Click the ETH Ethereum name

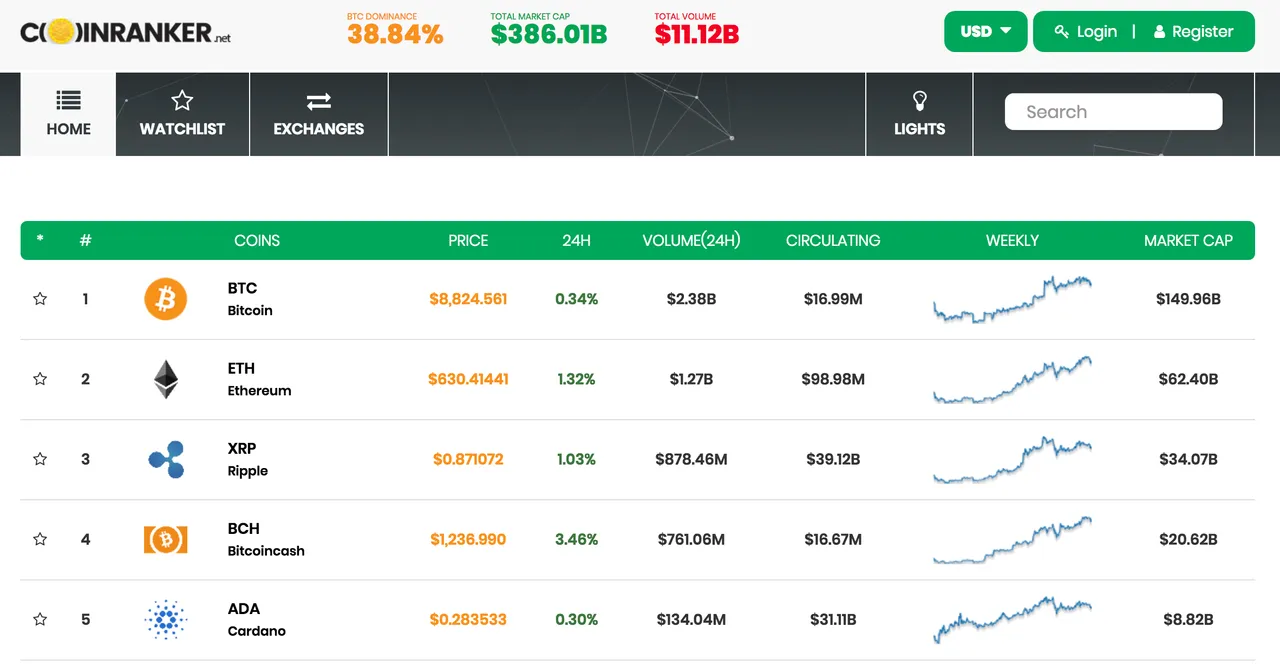[259, 379]
